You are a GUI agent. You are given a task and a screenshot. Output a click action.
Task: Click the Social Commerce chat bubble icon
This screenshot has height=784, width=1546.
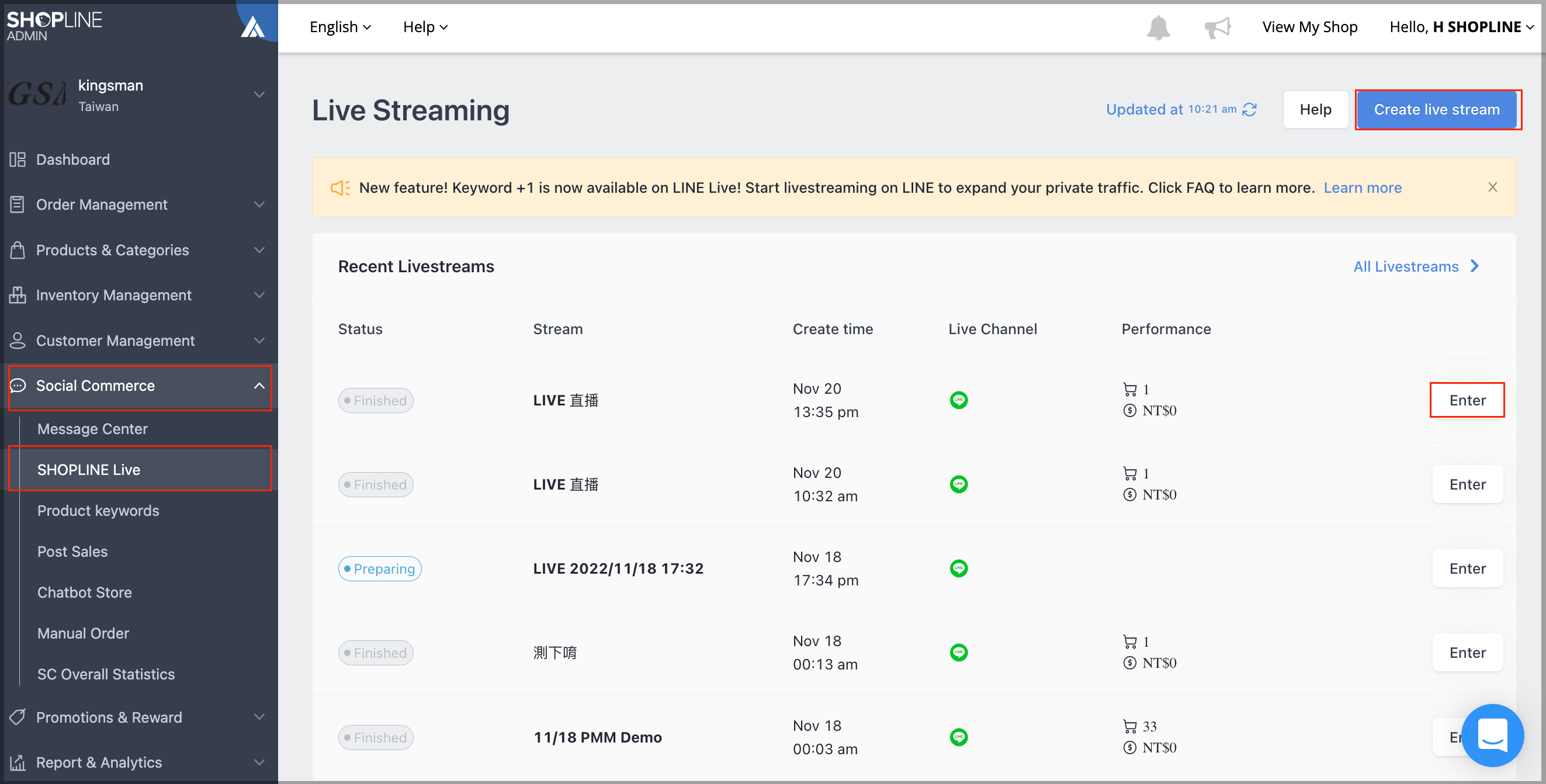coord(18,386)
